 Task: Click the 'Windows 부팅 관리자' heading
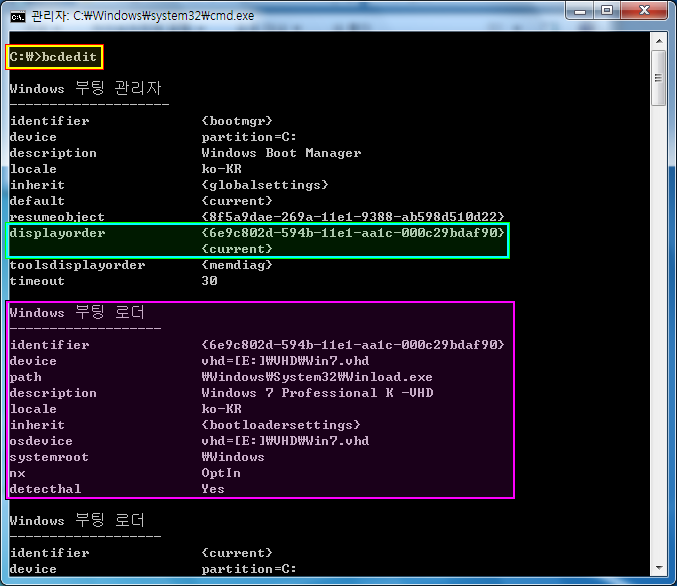[x=85, y=88]
